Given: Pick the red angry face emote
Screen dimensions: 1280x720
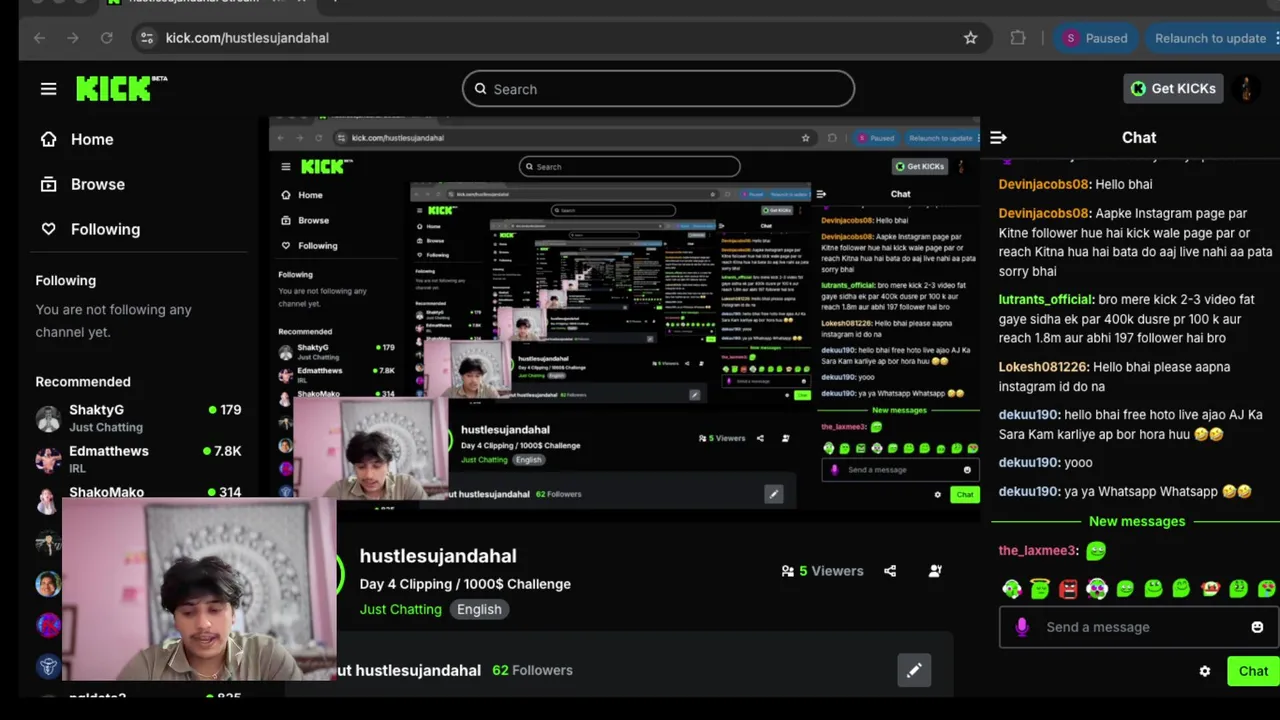Looking at the screenshot, I should point(1068,589).
